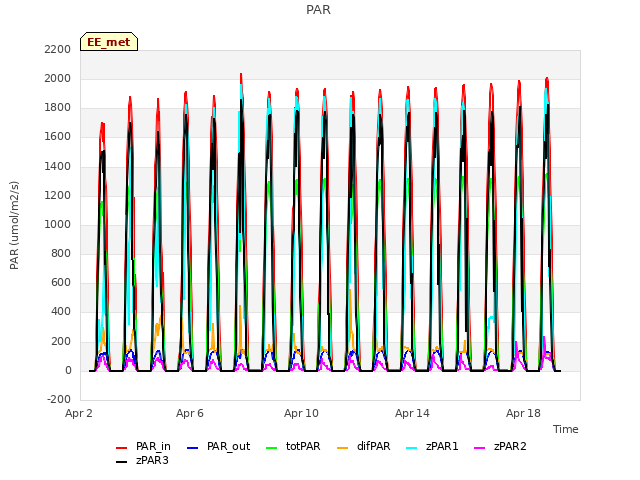Click the red PAR_in legend swatch
The image size is (640, 480).
tap(122, 448)
